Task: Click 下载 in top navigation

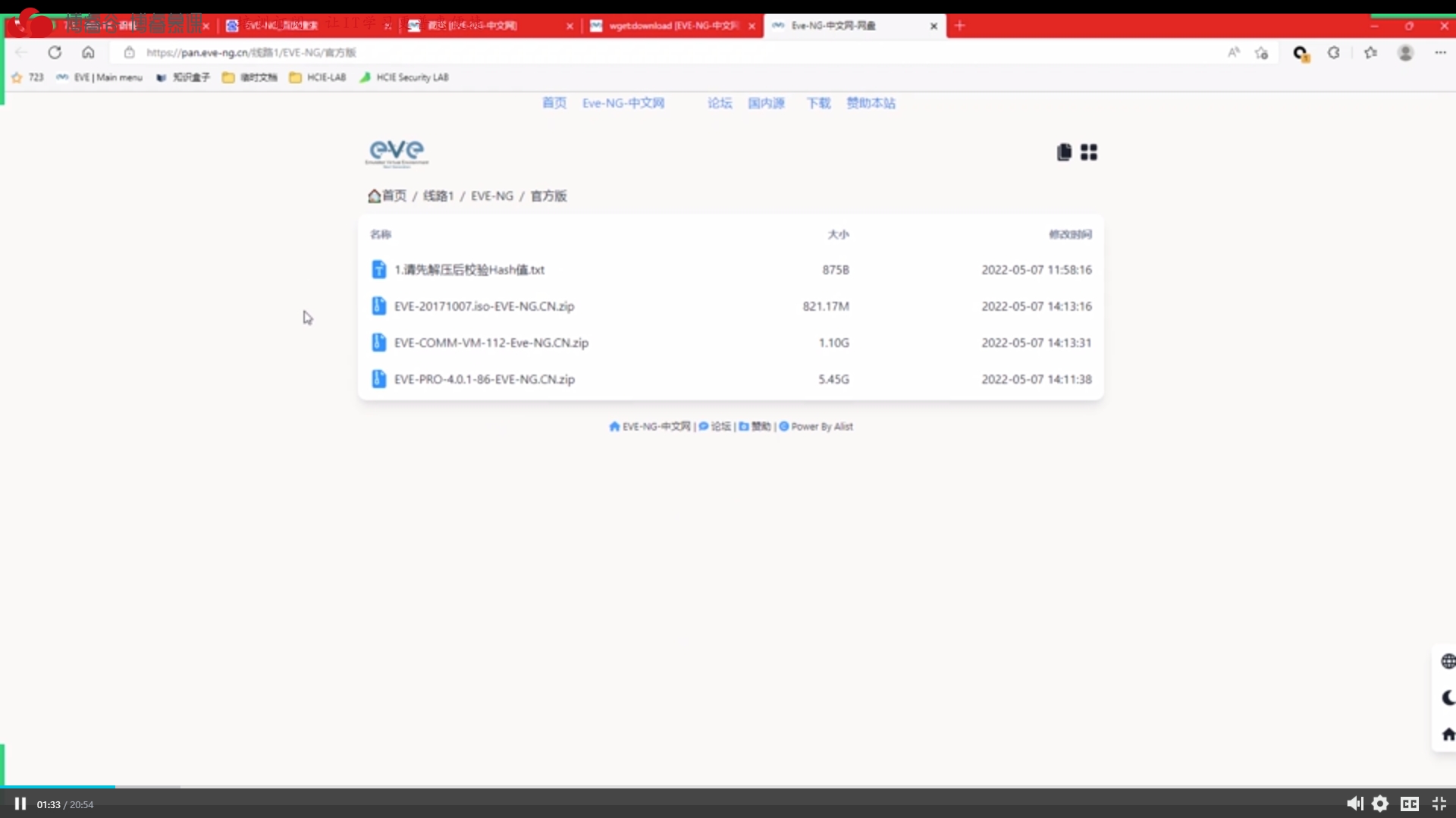Action: [x=818, y=103]
